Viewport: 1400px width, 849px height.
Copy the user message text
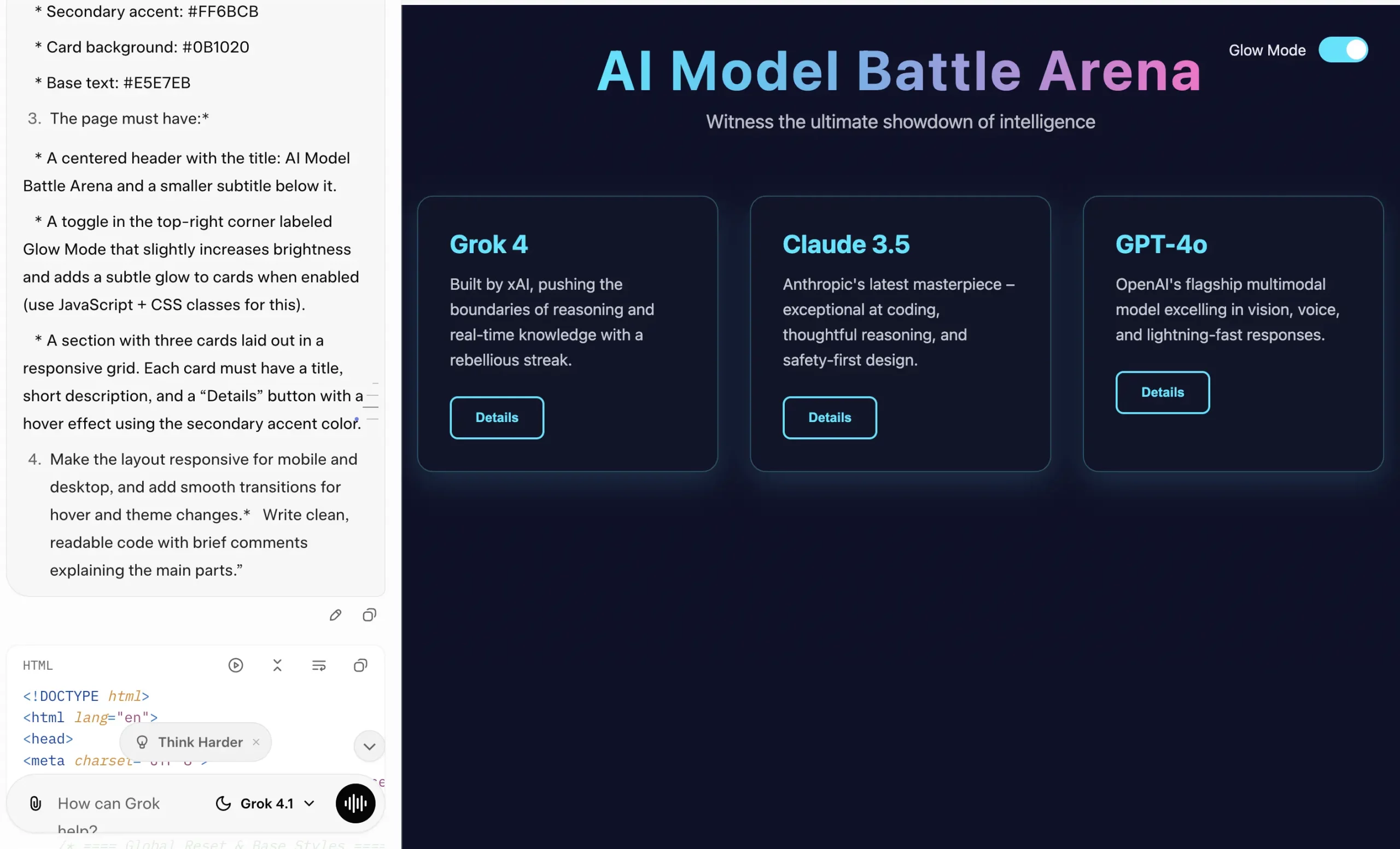point(369,615)
